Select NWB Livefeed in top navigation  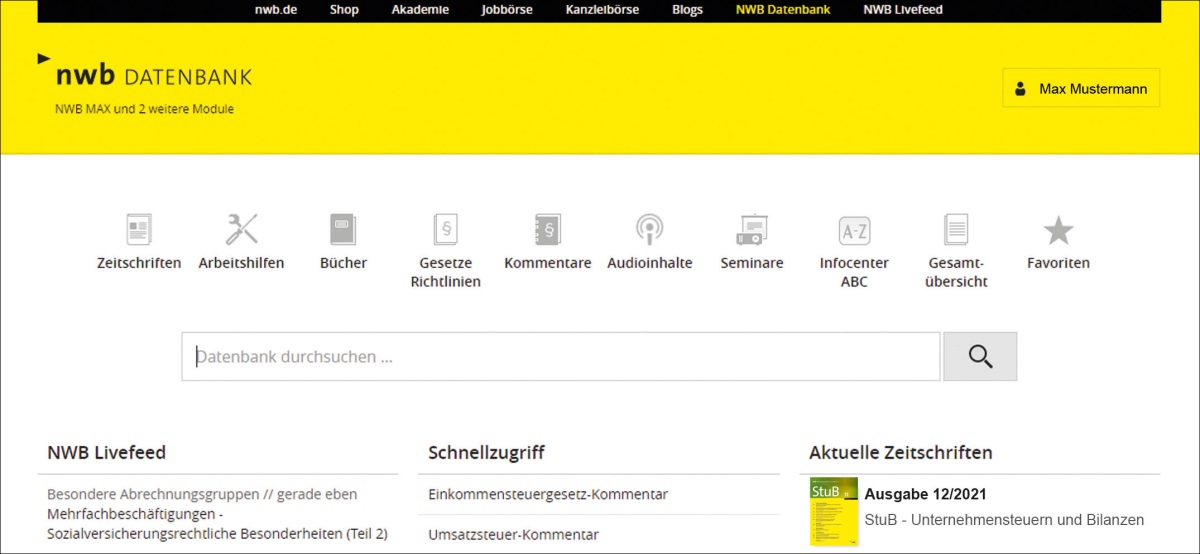(902, 10)
